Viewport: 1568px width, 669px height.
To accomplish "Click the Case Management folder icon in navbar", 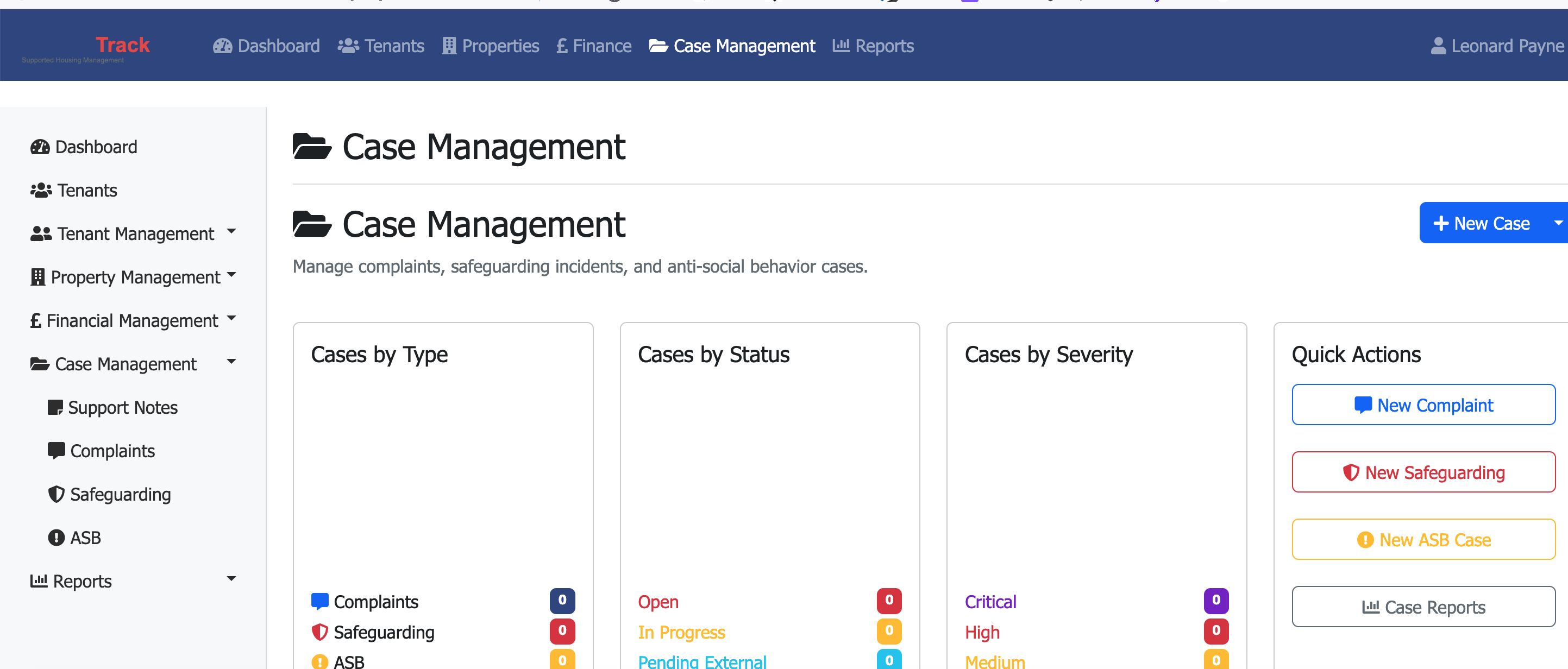I will click(x=657, y=46).
